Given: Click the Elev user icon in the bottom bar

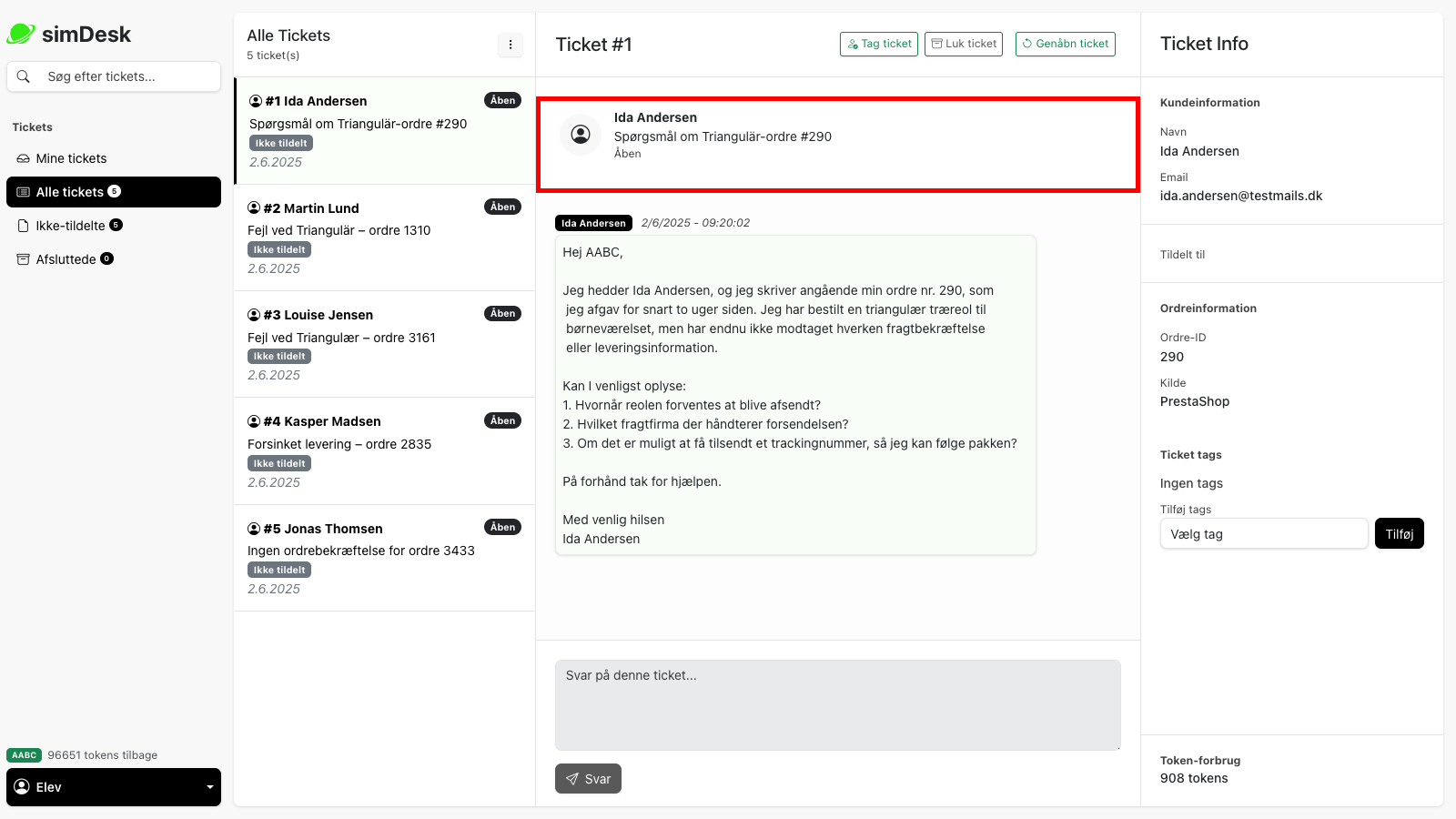Looking at the screenshot, I should (22, 786).
